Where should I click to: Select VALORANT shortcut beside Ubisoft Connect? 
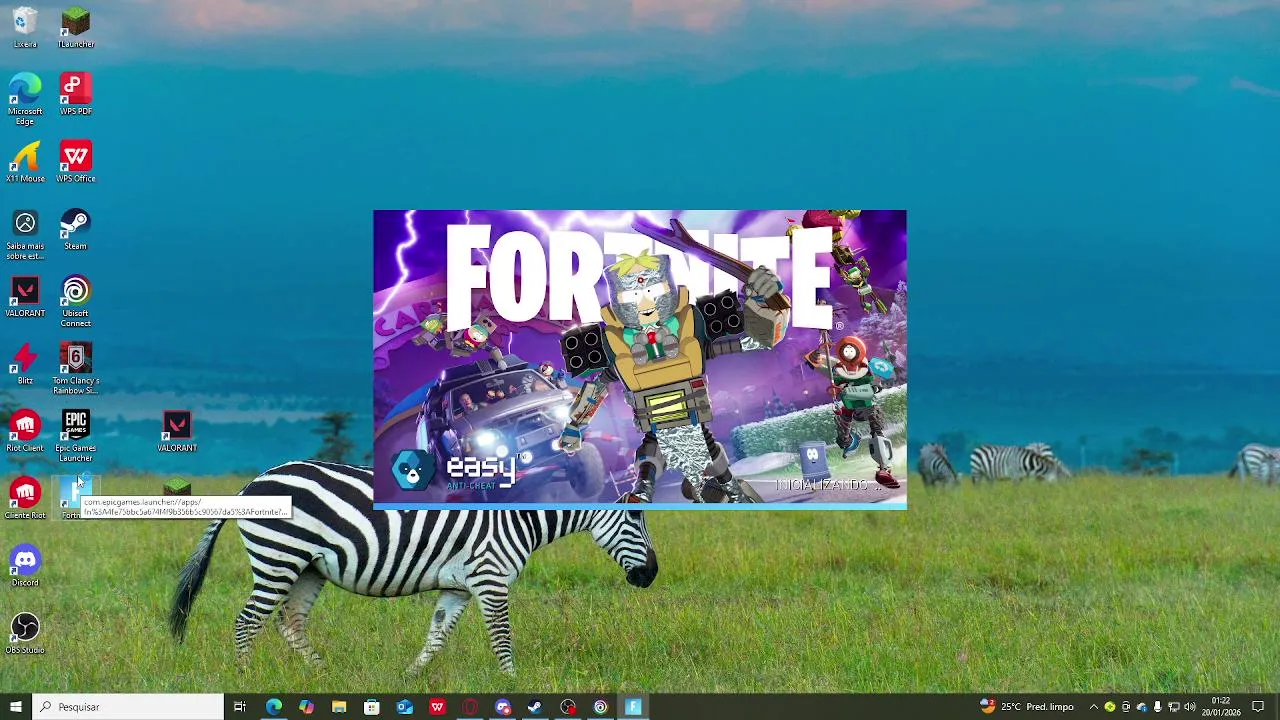(25, 297)
